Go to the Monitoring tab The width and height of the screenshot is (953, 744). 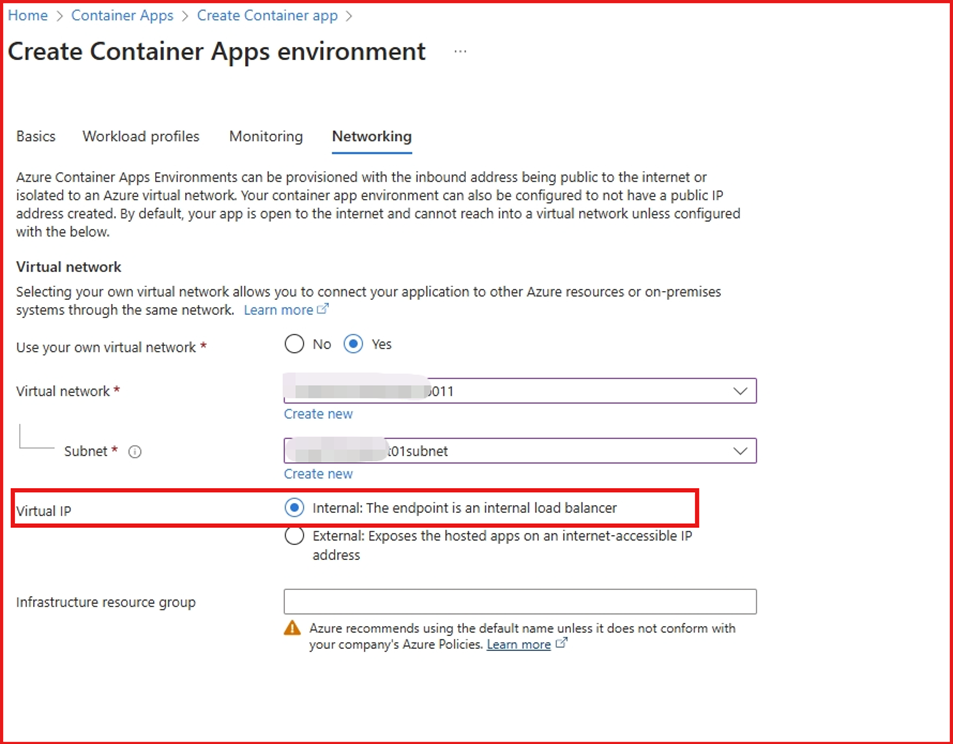coord(266,136)
